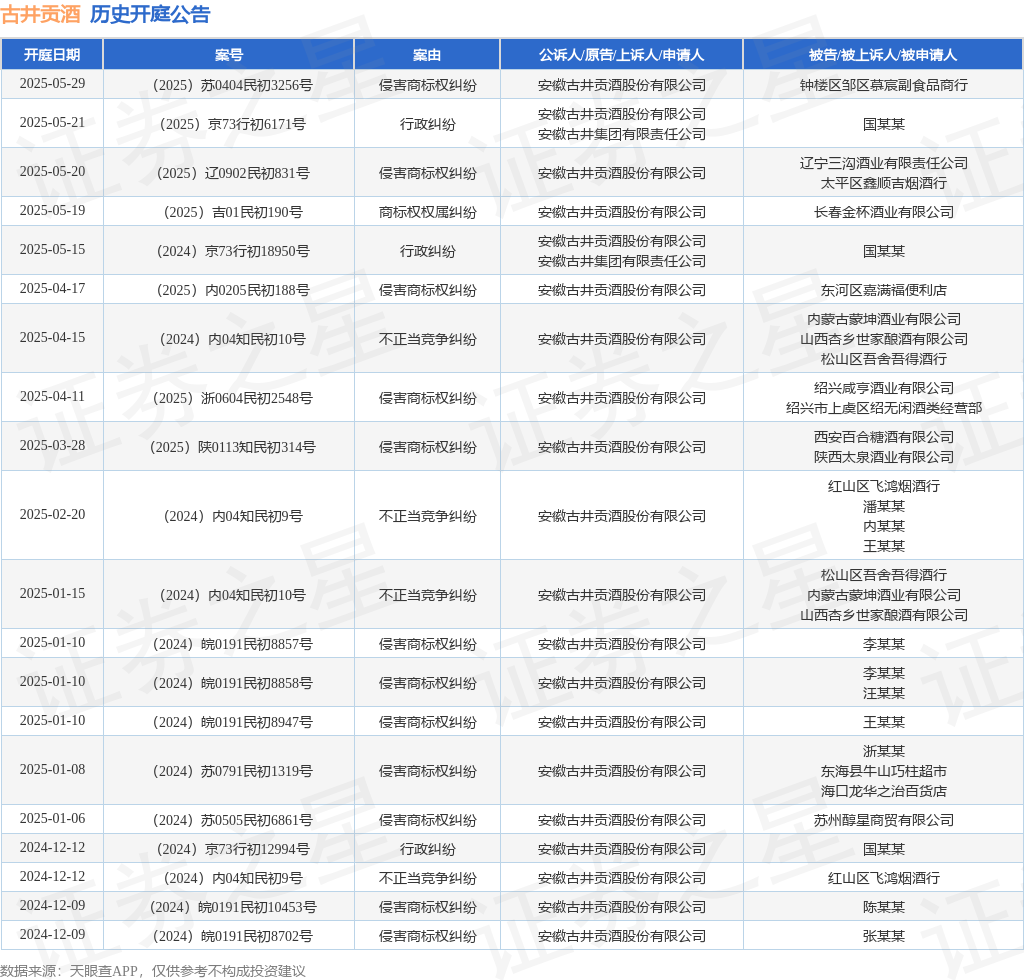Click the 公诉人/原告/上诉人/申请人 column header
Viewport: 1024px width, 980px height.
tap(622, 55)
